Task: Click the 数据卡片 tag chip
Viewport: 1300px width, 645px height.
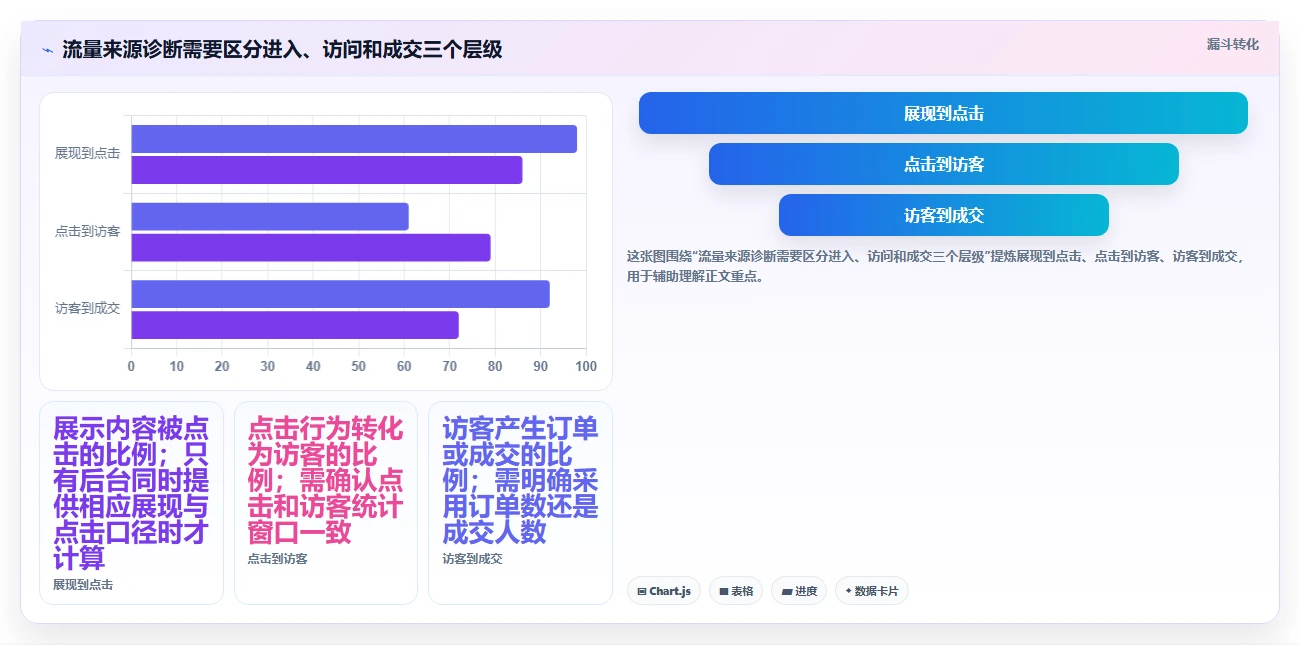Action: (872, 591)
